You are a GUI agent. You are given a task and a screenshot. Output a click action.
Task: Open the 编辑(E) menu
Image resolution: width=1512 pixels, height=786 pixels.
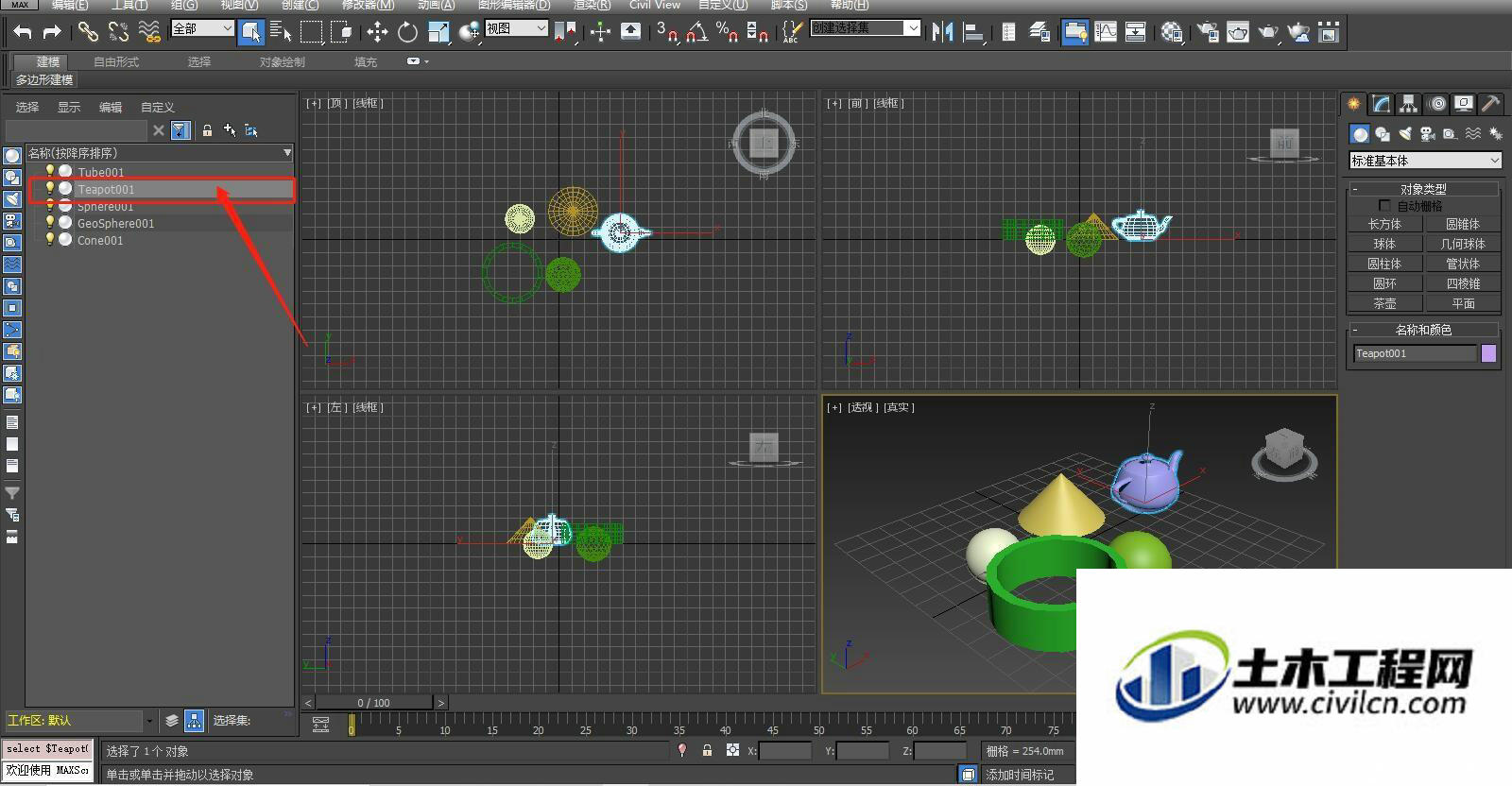tap(70, 5)
